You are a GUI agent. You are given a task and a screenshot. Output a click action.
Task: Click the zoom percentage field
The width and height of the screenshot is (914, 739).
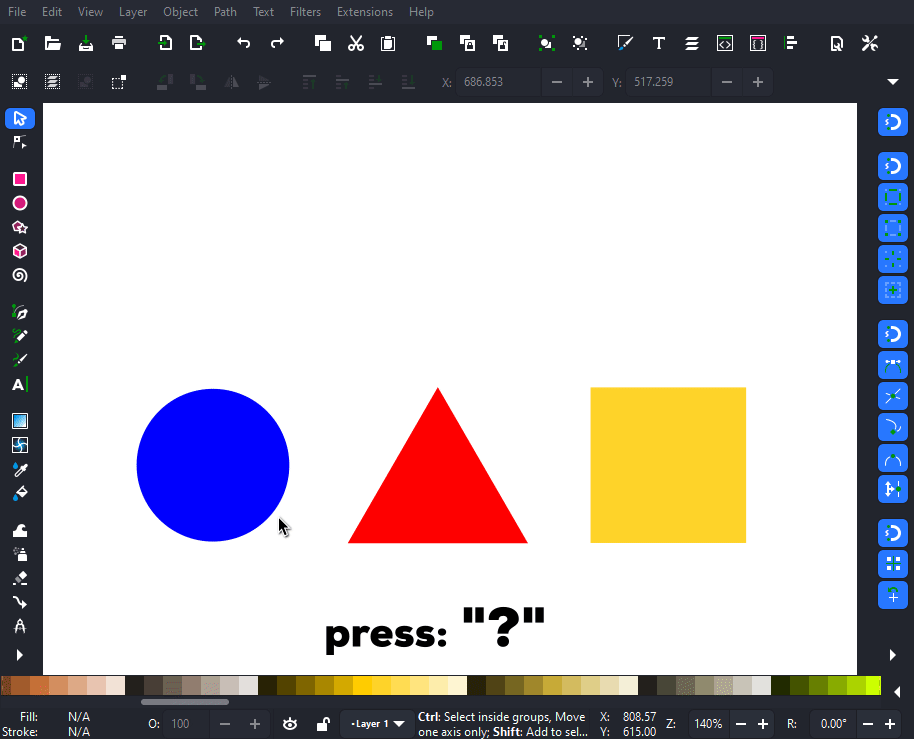point(709,724)
